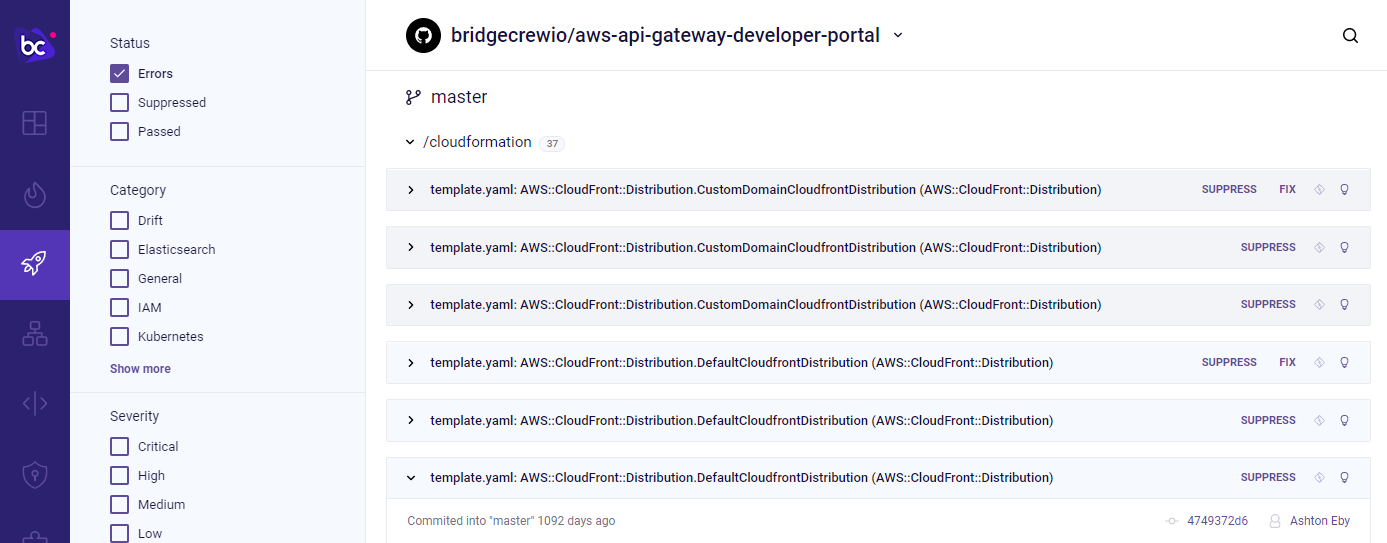Click the search magnifier icon
Image resolution: width=1387 pixels, height=543 pixels.
pyautogui.click(x=1350, y=36)
